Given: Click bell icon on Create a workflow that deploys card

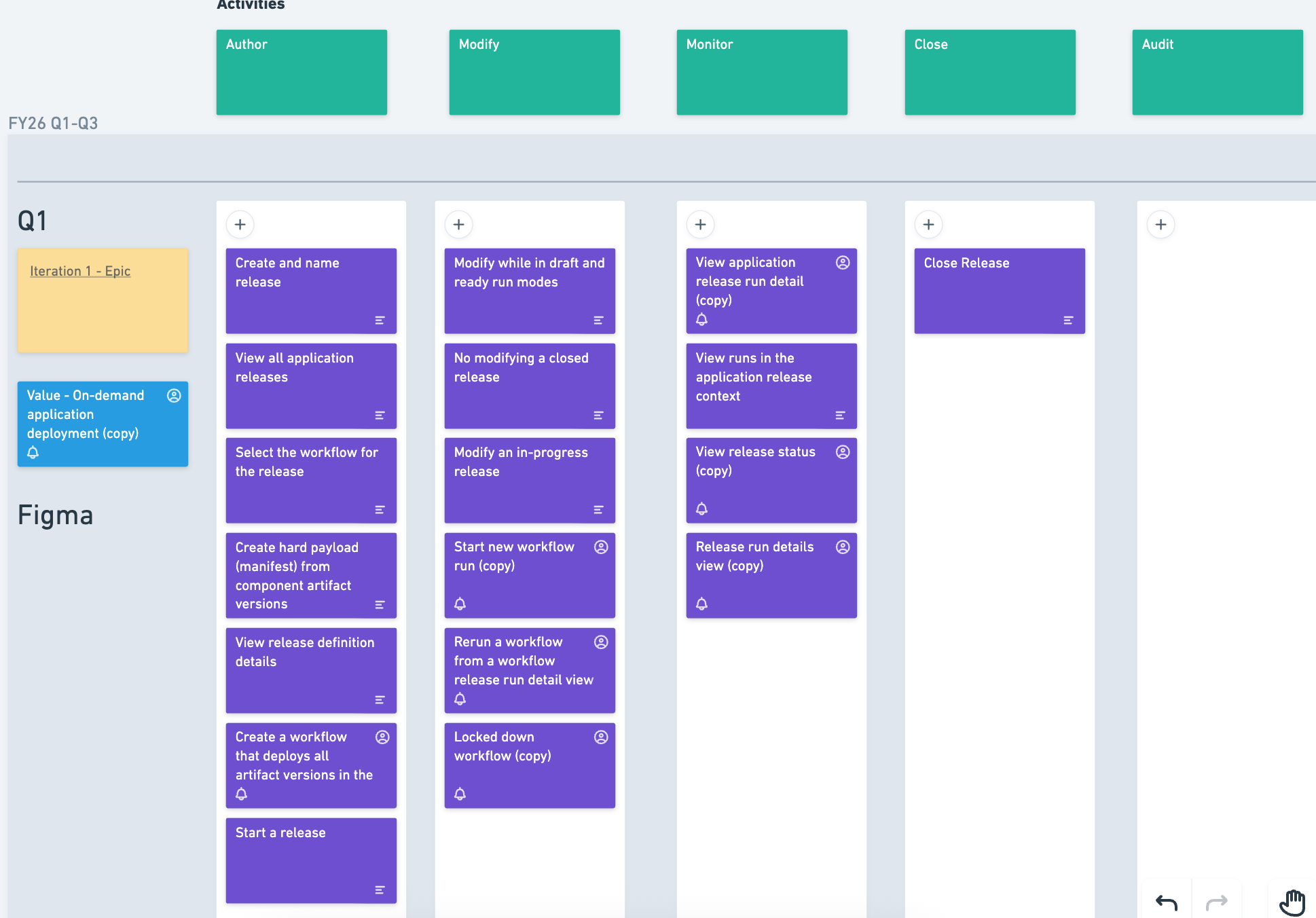Looking at the screenshot, I should coord(242,794).
